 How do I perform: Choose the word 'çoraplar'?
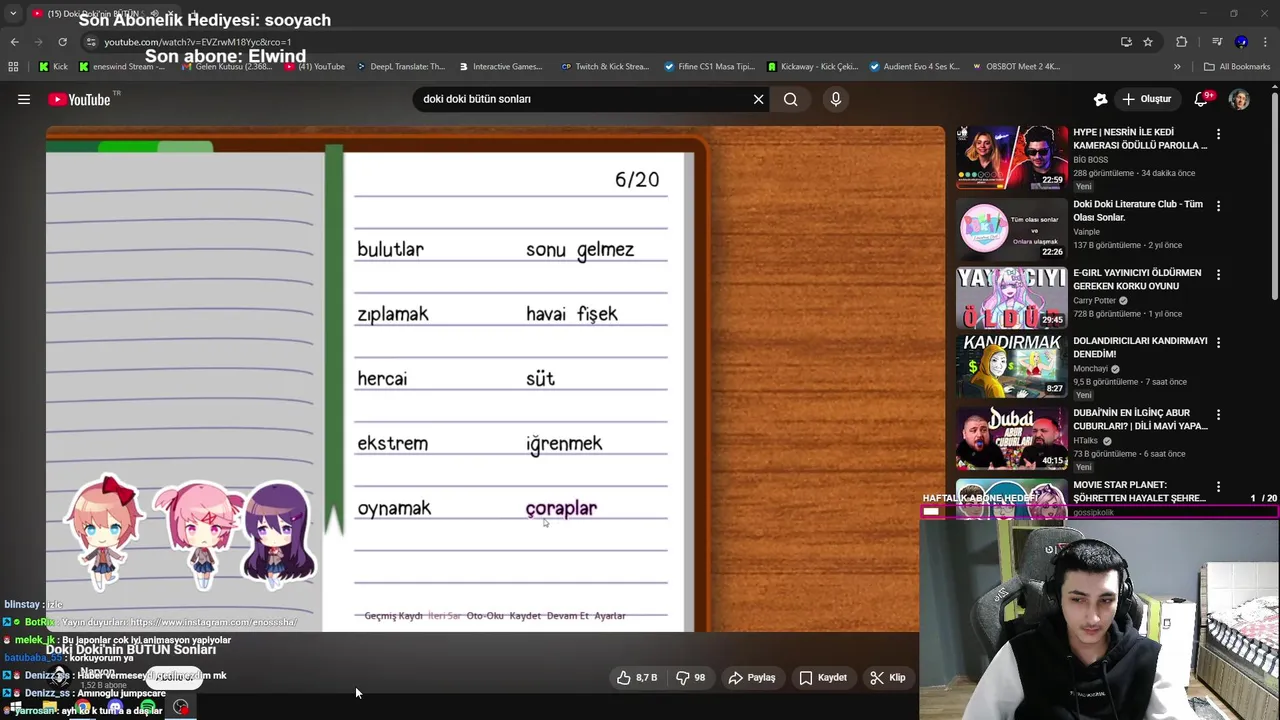tap(561, 509)
